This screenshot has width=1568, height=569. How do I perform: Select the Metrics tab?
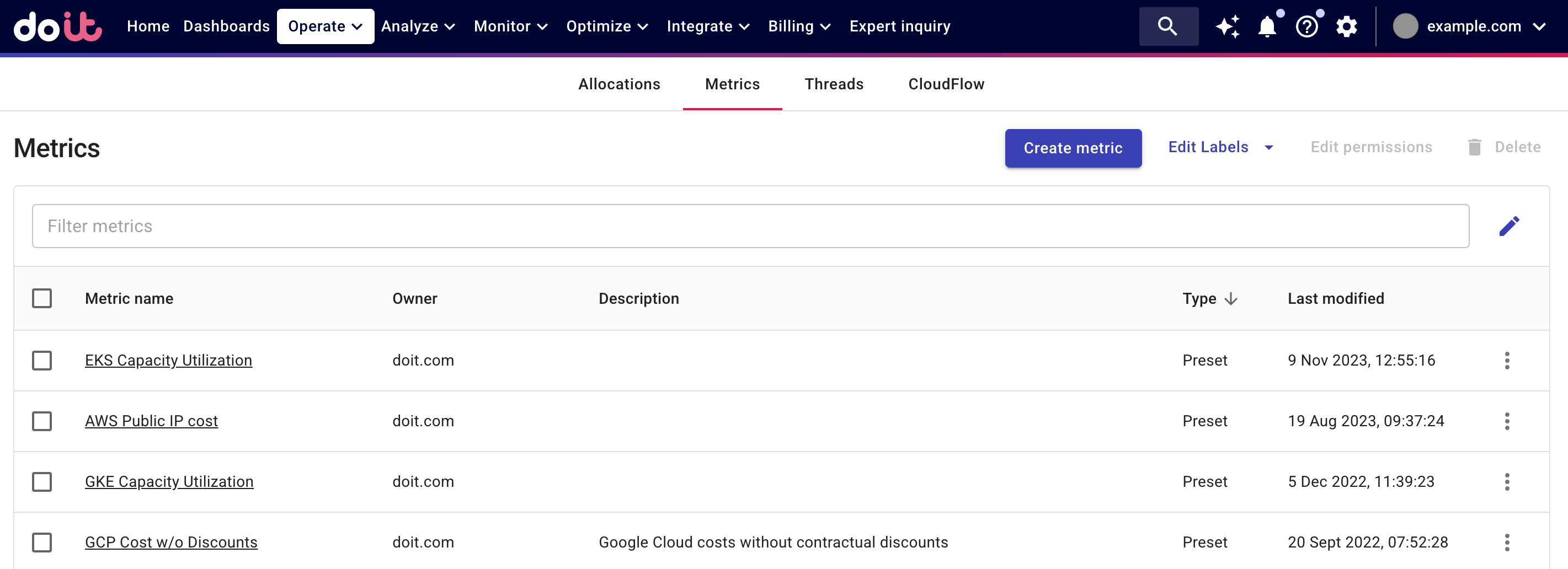click(x=732, y=84)
